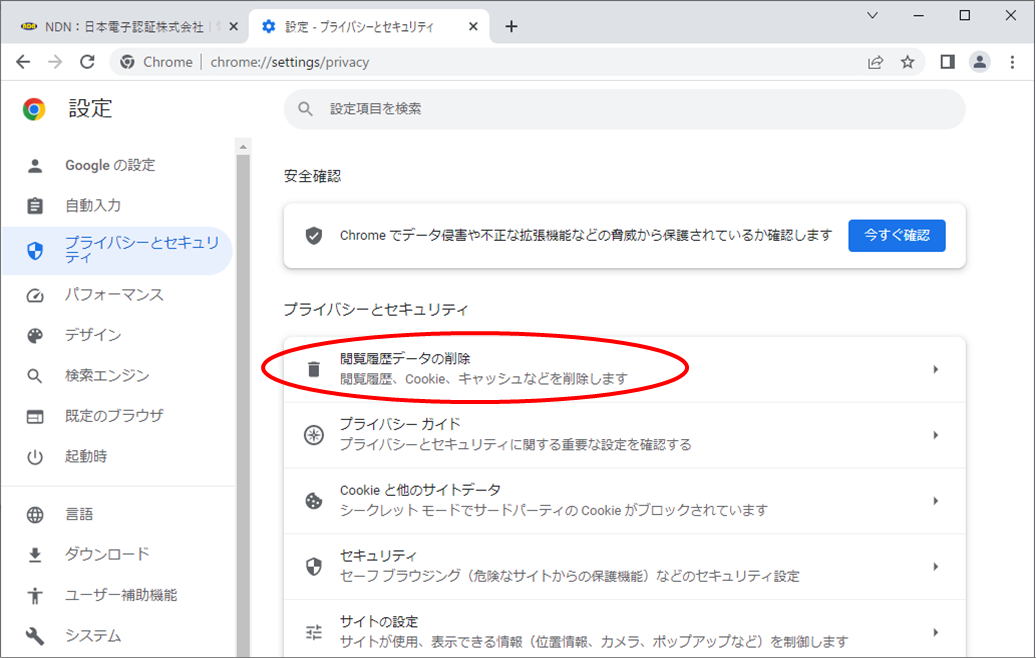Close the 設定 settings tab

coord(473,27)
